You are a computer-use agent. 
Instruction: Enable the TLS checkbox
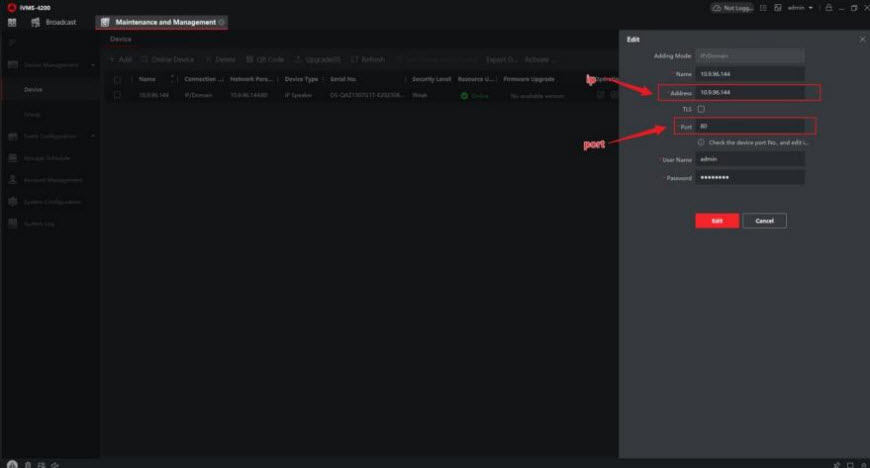(x=701, y=109)
